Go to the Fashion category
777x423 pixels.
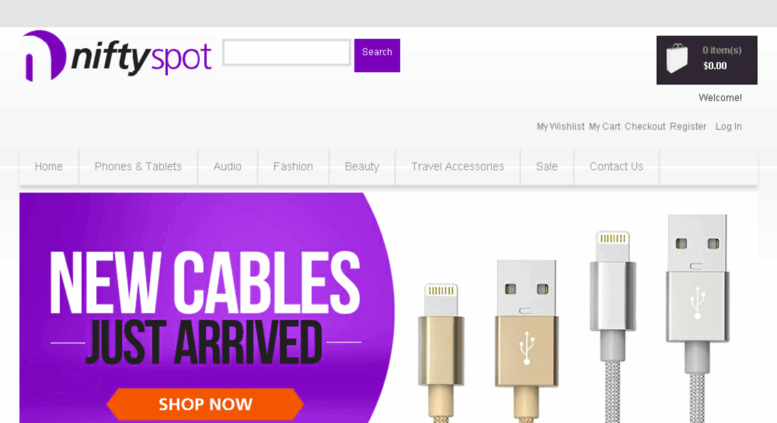coord(293,166)
